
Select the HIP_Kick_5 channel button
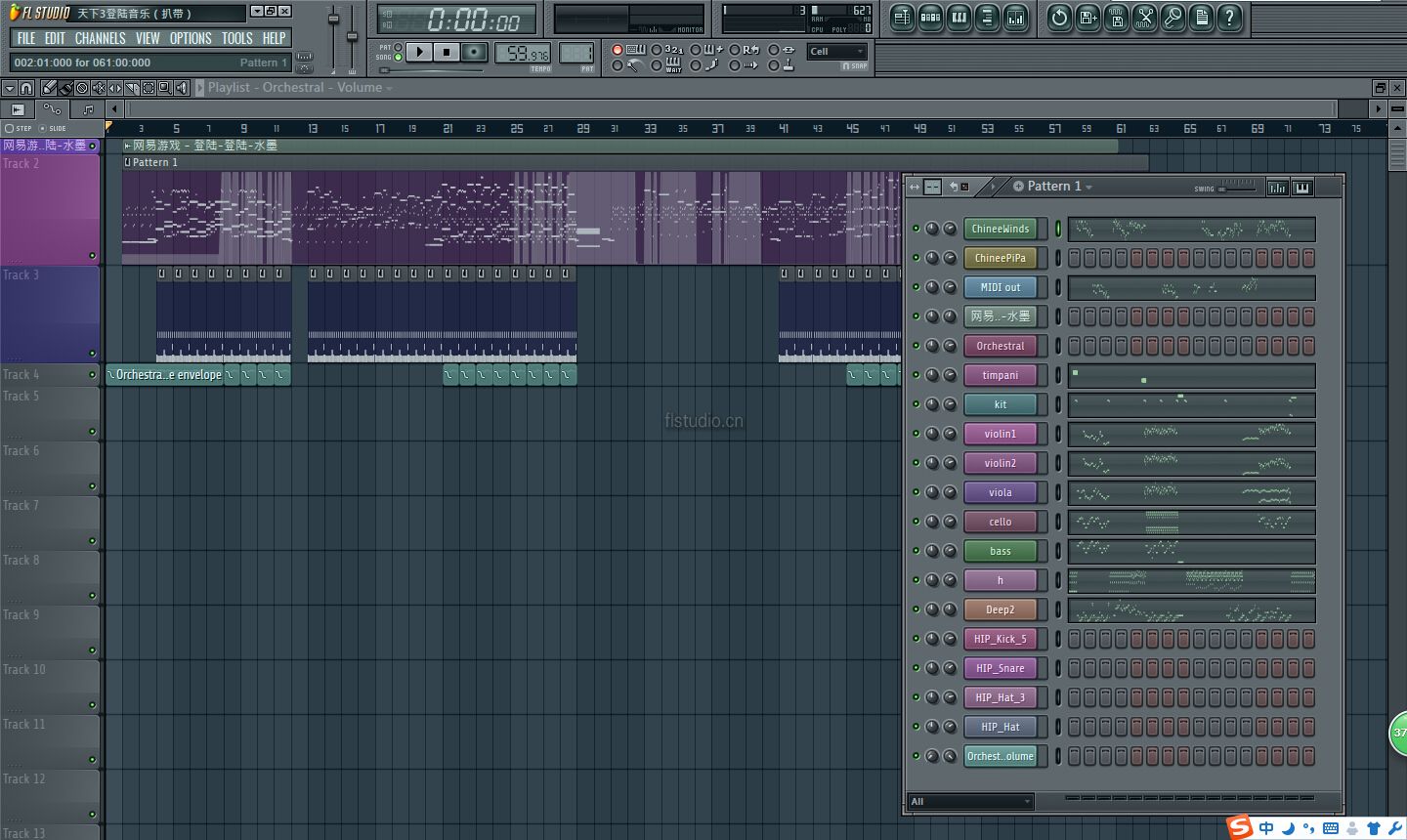pos(1001,639)
